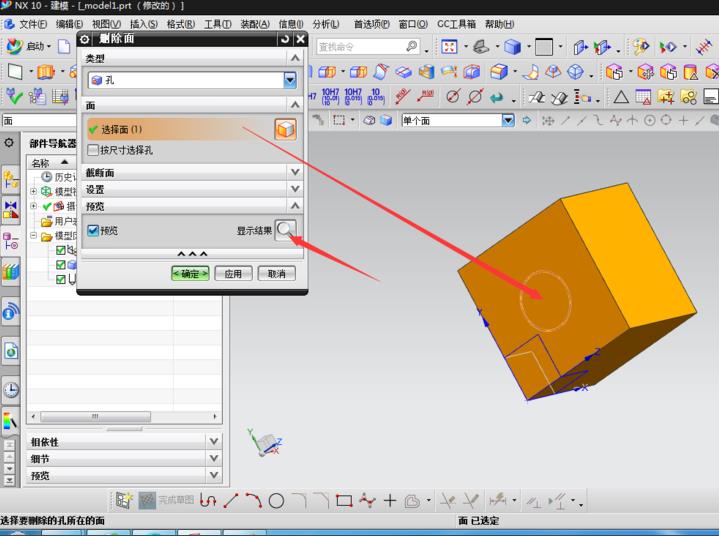Uncheck the first model history feature checkbox
This screenshot has width=719, height=536.
click(61, 250)
